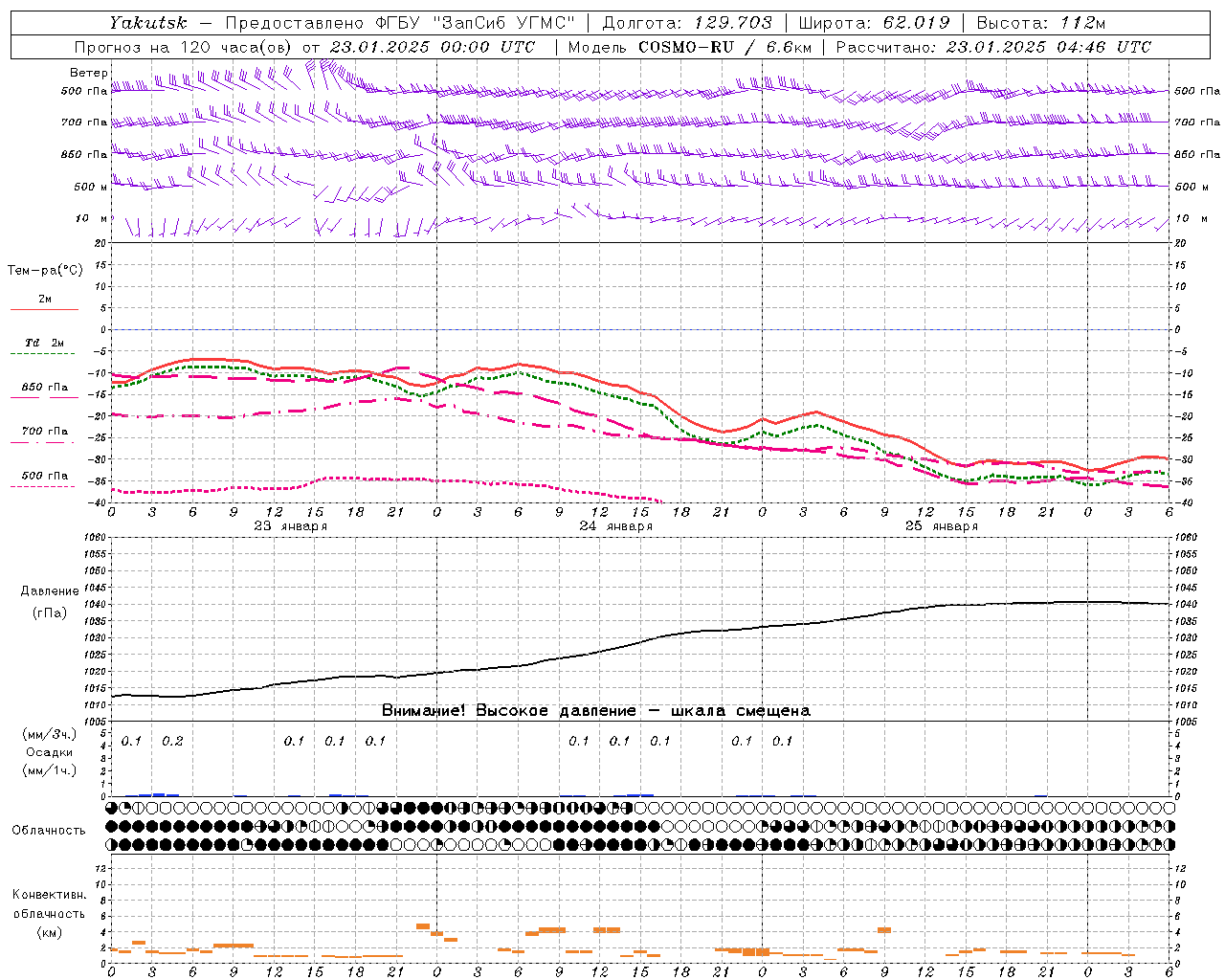Click the 2м temperature legend entry
This screenshot has width=1225, height=980.
coord(45,299)
